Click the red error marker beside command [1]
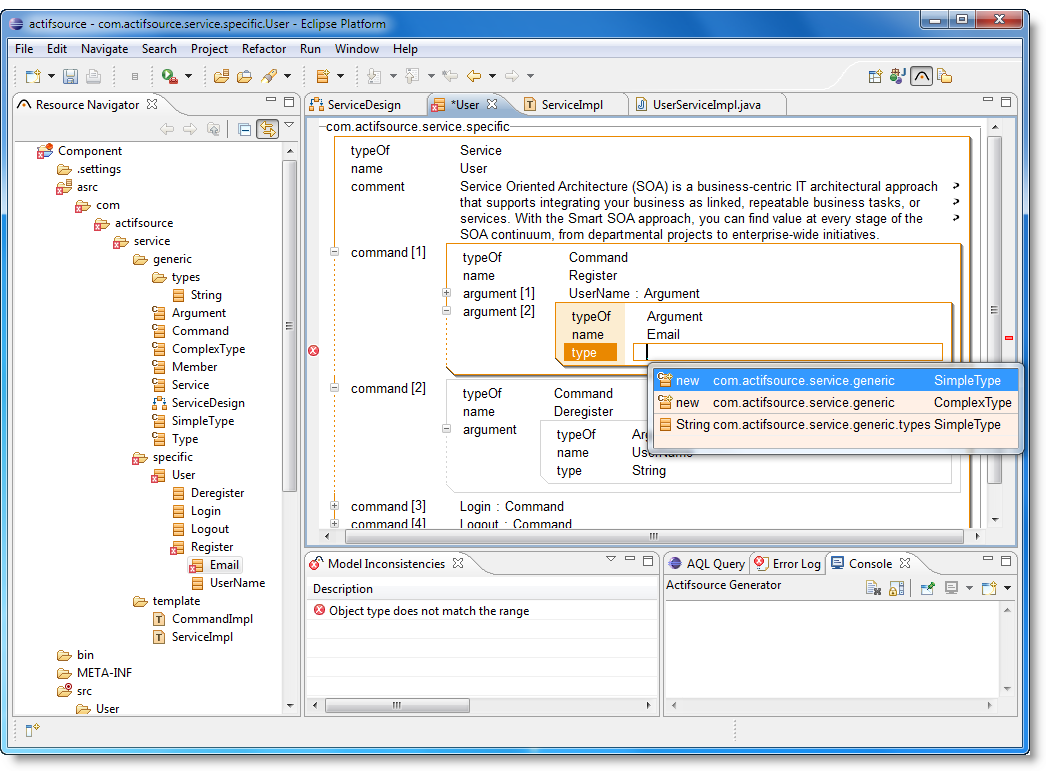This screenshot has width=1046, height=784. coord(313,350)
